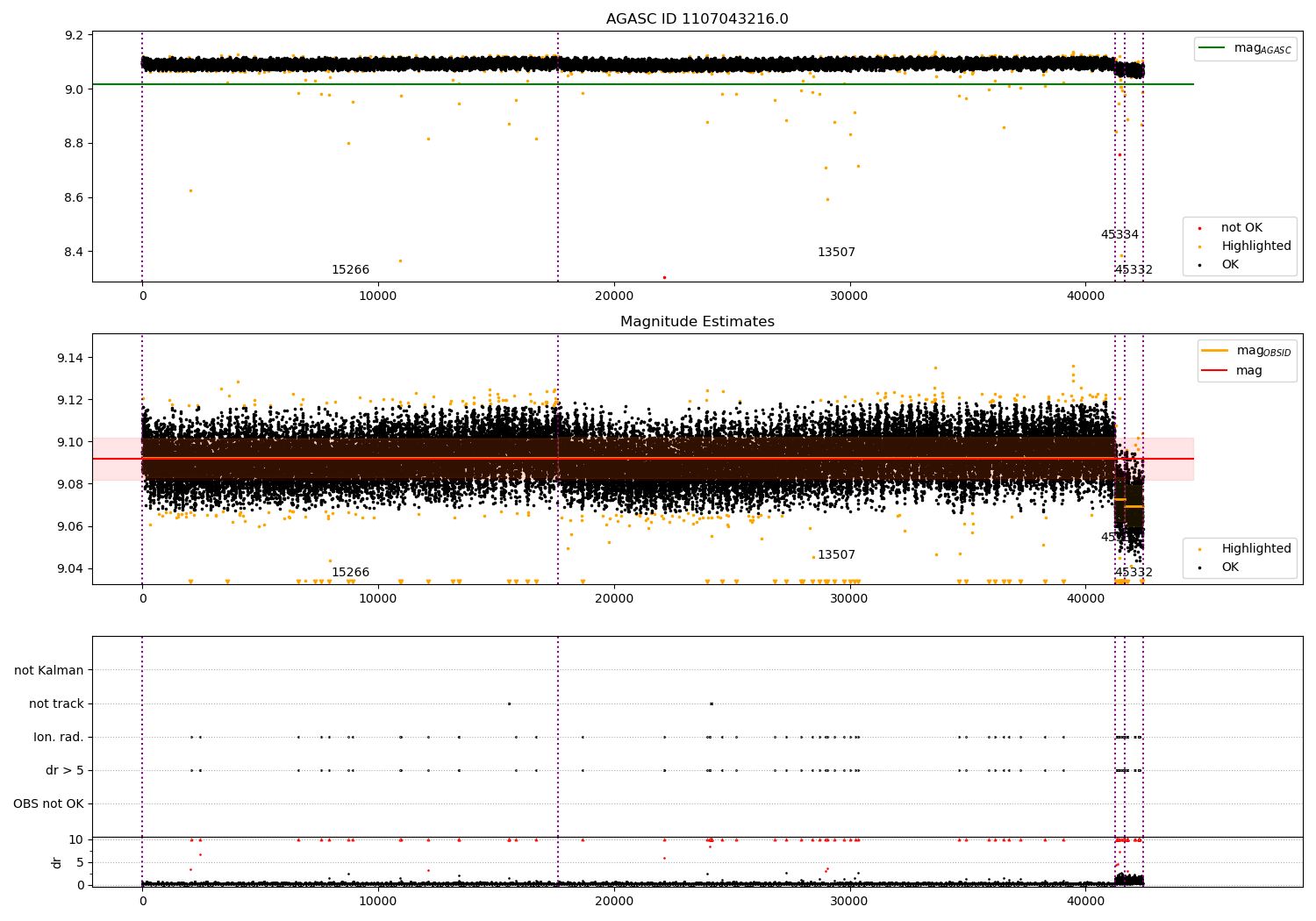Select "Highlighted" legend entry in the top plot
The height and width of the screenshot is (921, 1316).
click(1255, 246)
